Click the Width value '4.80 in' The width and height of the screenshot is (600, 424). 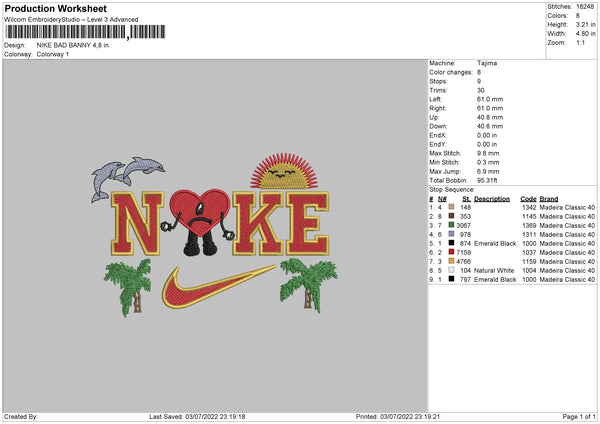[x=585, y=34]
